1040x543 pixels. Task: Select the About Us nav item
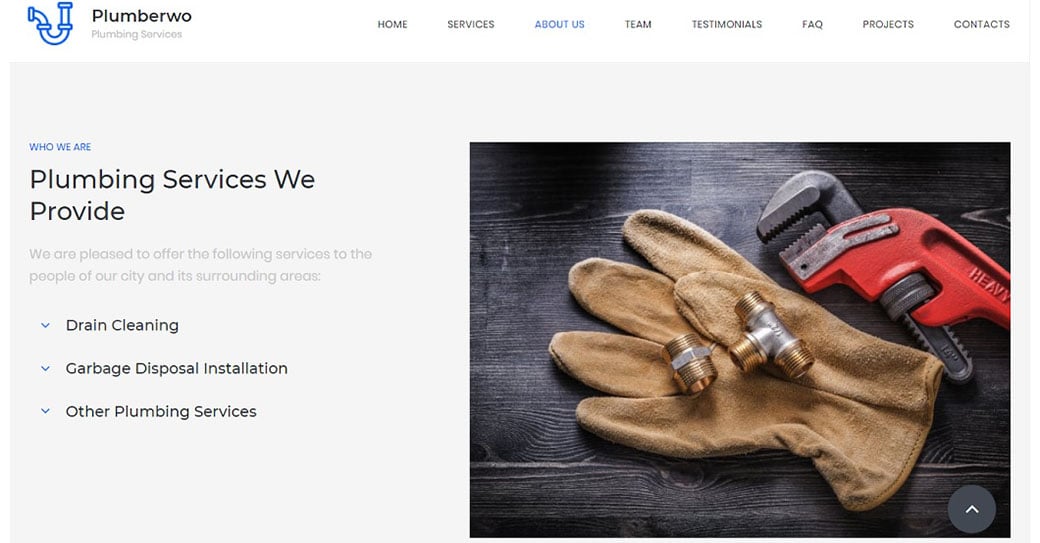pos(560,25)
